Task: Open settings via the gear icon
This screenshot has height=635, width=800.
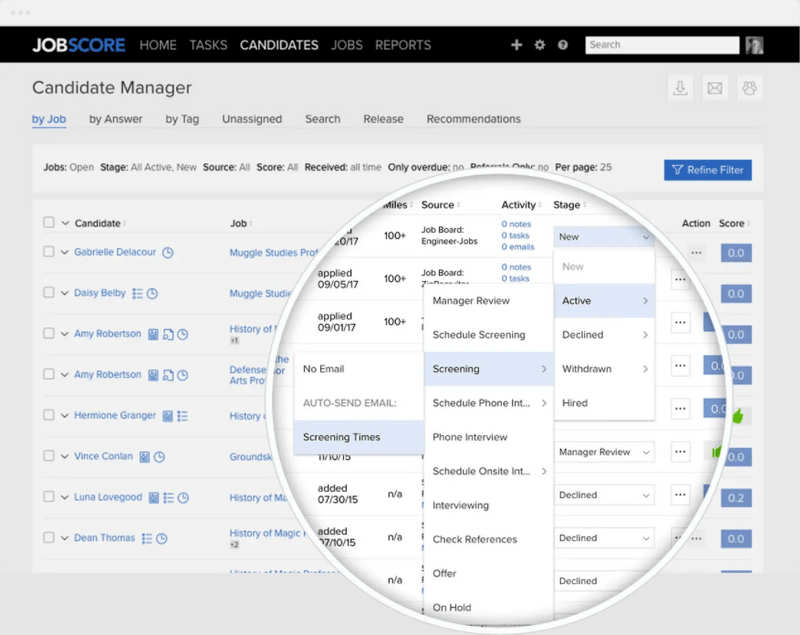Action: click(x=540, y=45)
